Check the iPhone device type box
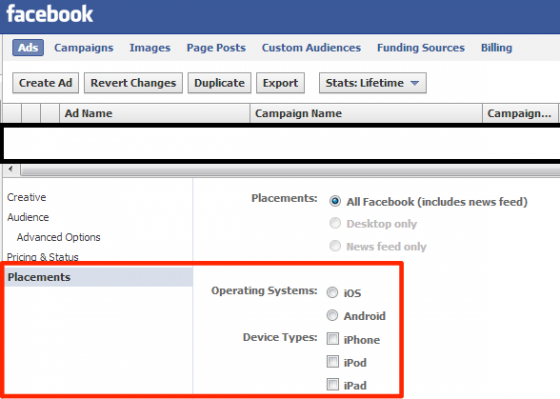 tap(332, 338)
